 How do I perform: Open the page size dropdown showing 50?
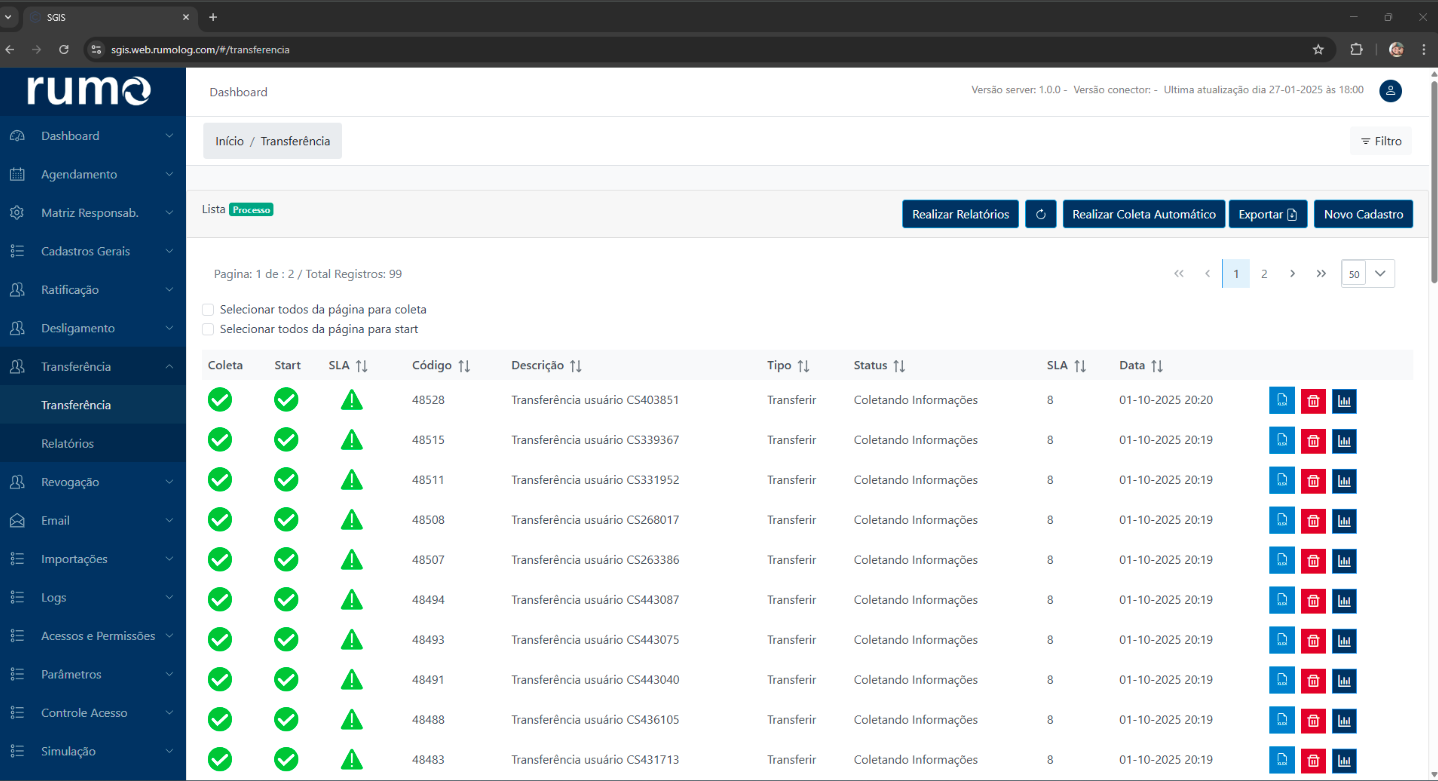point(1368,274)
